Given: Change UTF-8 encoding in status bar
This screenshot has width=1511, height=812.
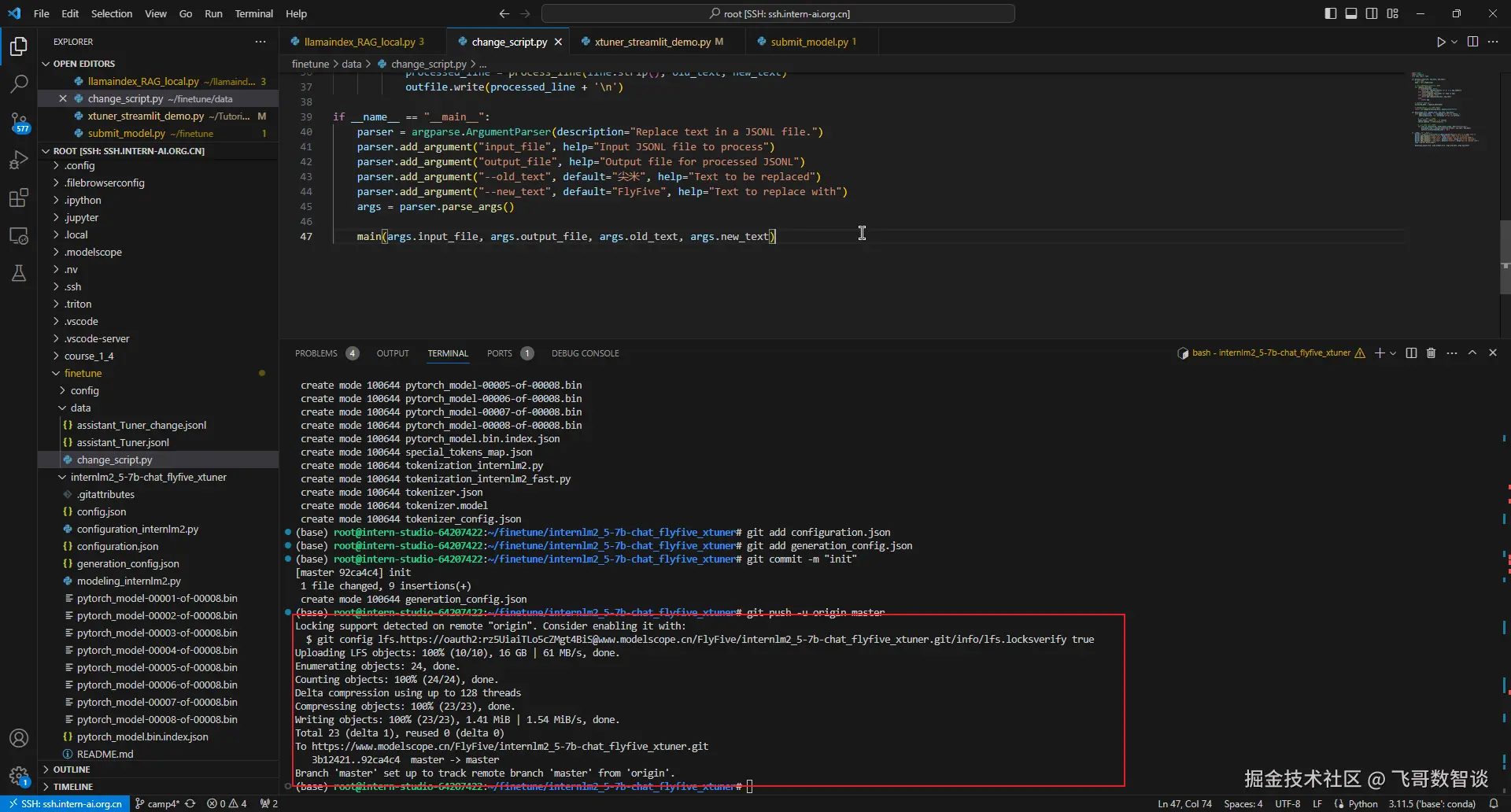Looking at the screenshot, I should click(x=1287, y=803).
